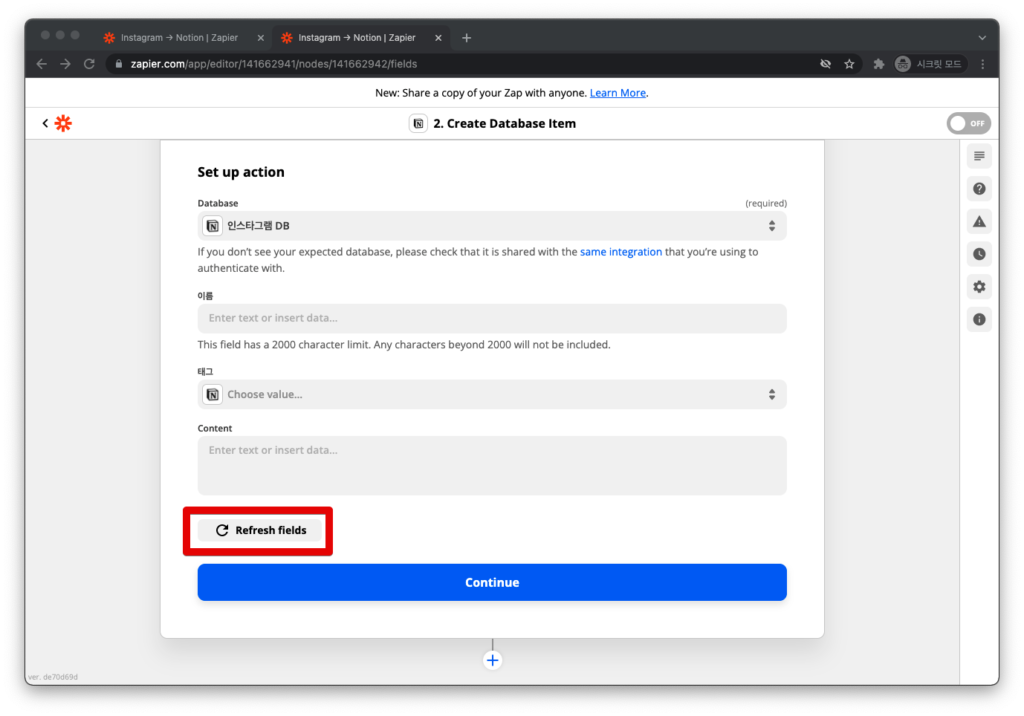
Task: Open the help question mark icon
Action: (x=979, y=188)
